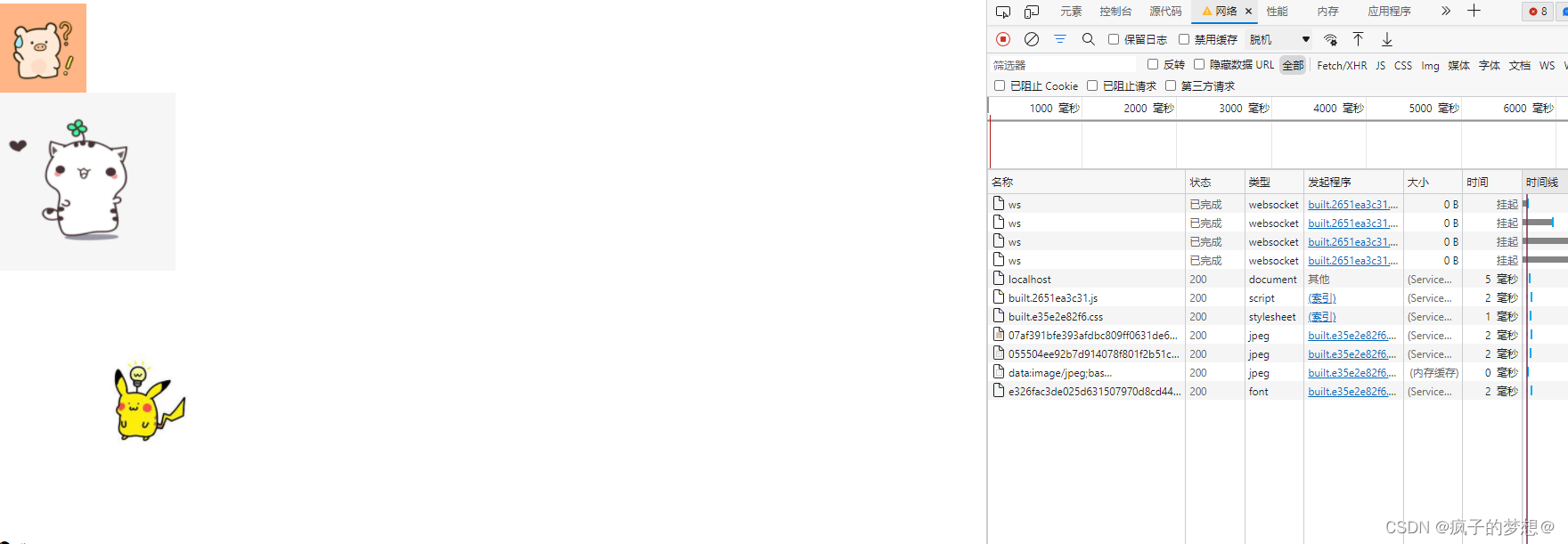Switch to the 应用程序 tab
1568x544 pixels.
click(1389, 12)
